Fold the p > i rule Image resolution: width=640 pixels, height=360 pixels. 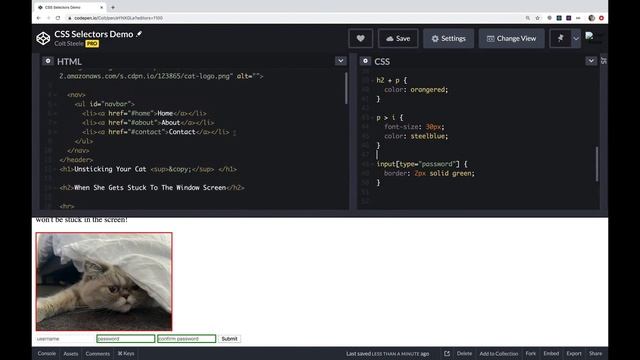pyautogui.click(x=372, y=118)
